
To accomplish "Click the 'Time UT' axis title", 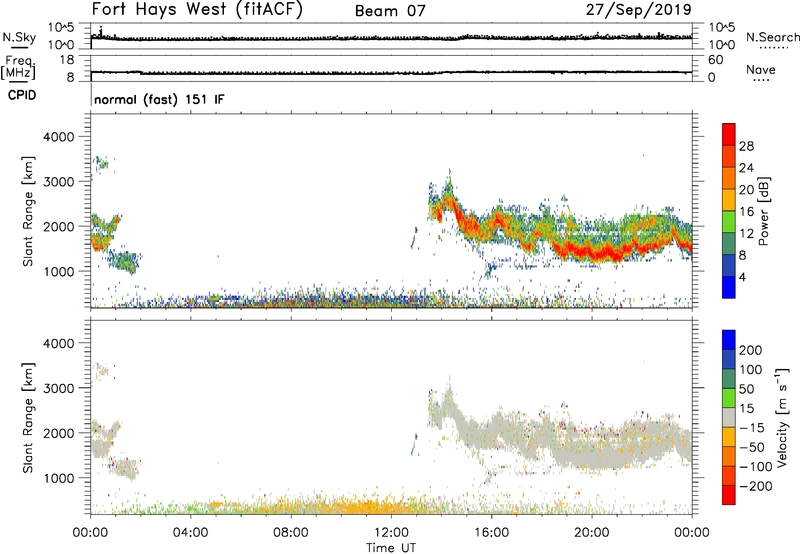I will [x=391, y=548].
